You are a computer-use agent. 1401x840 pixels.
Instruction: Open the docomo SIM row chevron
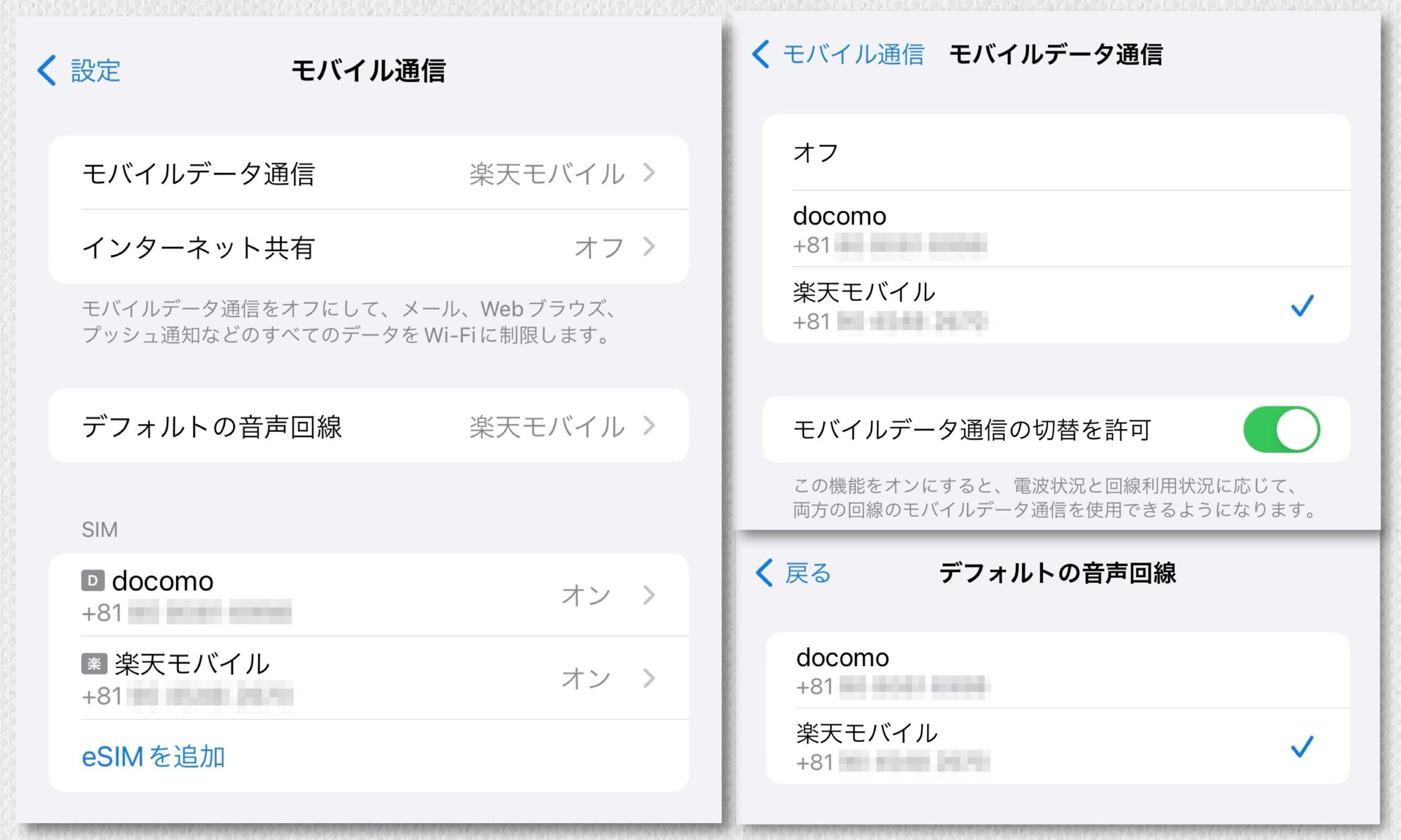[650, 595]
